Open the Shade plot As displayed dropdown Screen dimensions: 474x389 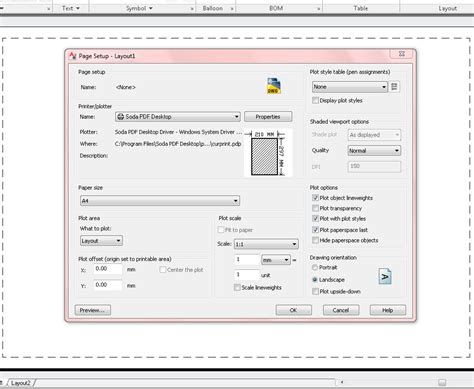pos(374,135)
